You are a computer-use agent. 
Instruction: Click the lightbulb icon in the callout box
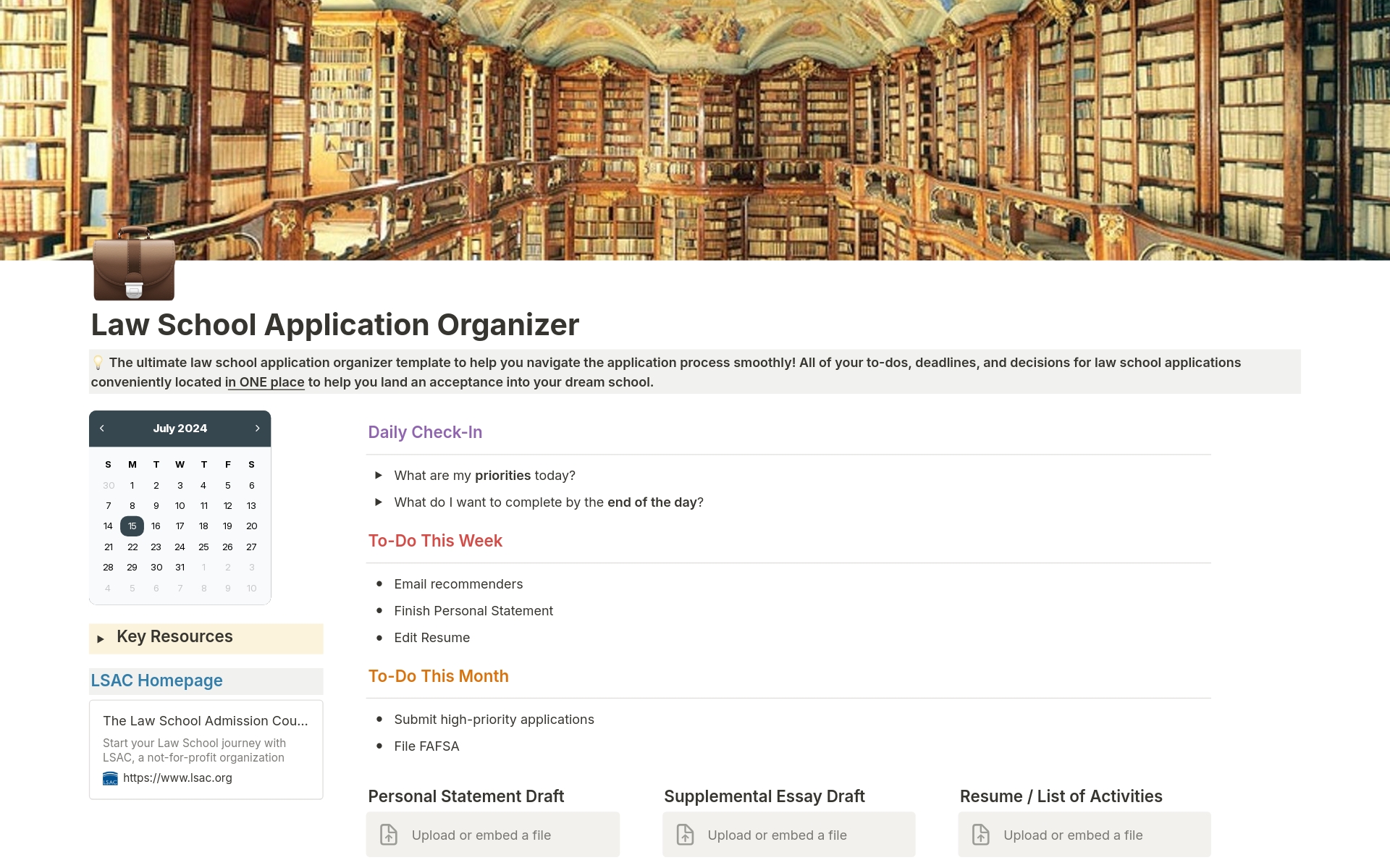coord(99,362)
